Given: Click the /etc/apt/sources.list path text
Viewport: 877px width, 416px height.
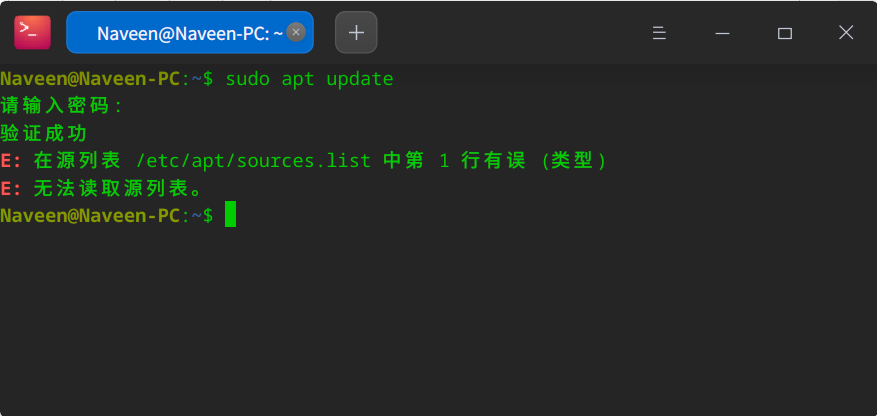Looking at the screenshot, I should click(x=253, y=160).
